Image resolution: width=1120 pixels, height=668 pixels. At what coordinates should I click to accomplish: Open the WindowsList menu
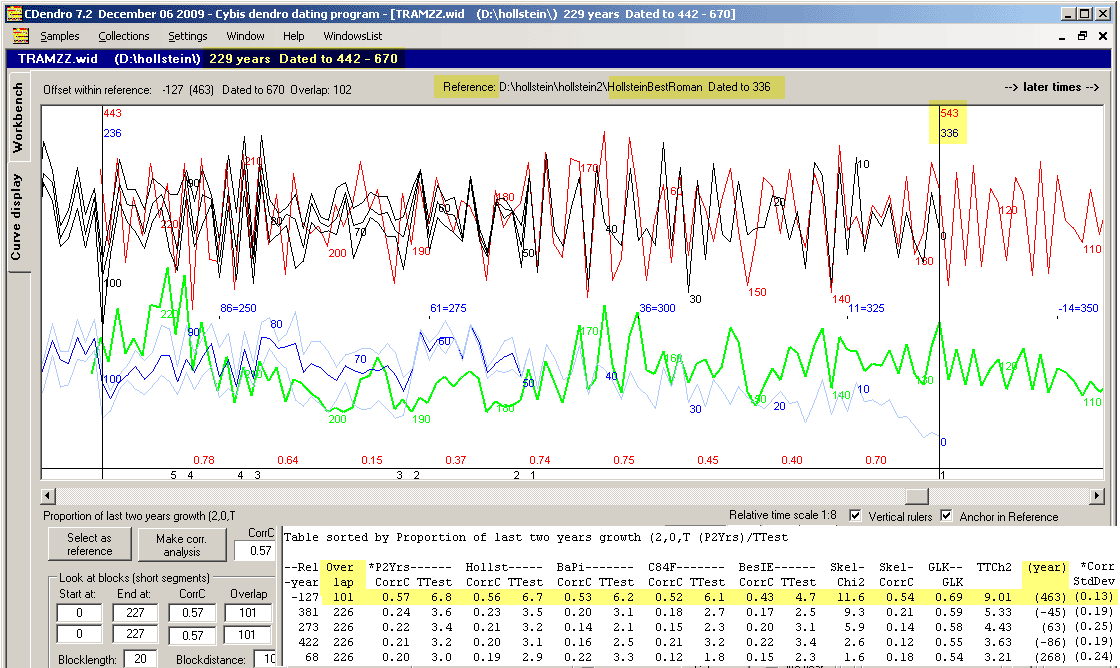(352, 36)
